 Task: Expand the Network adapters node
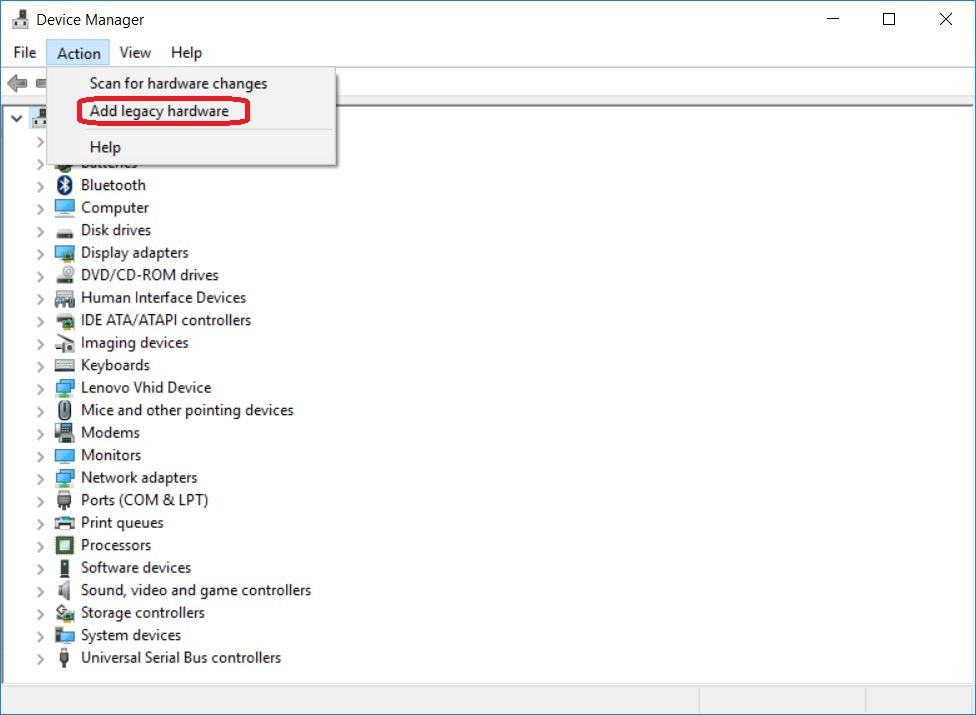(x=40, y=478)
